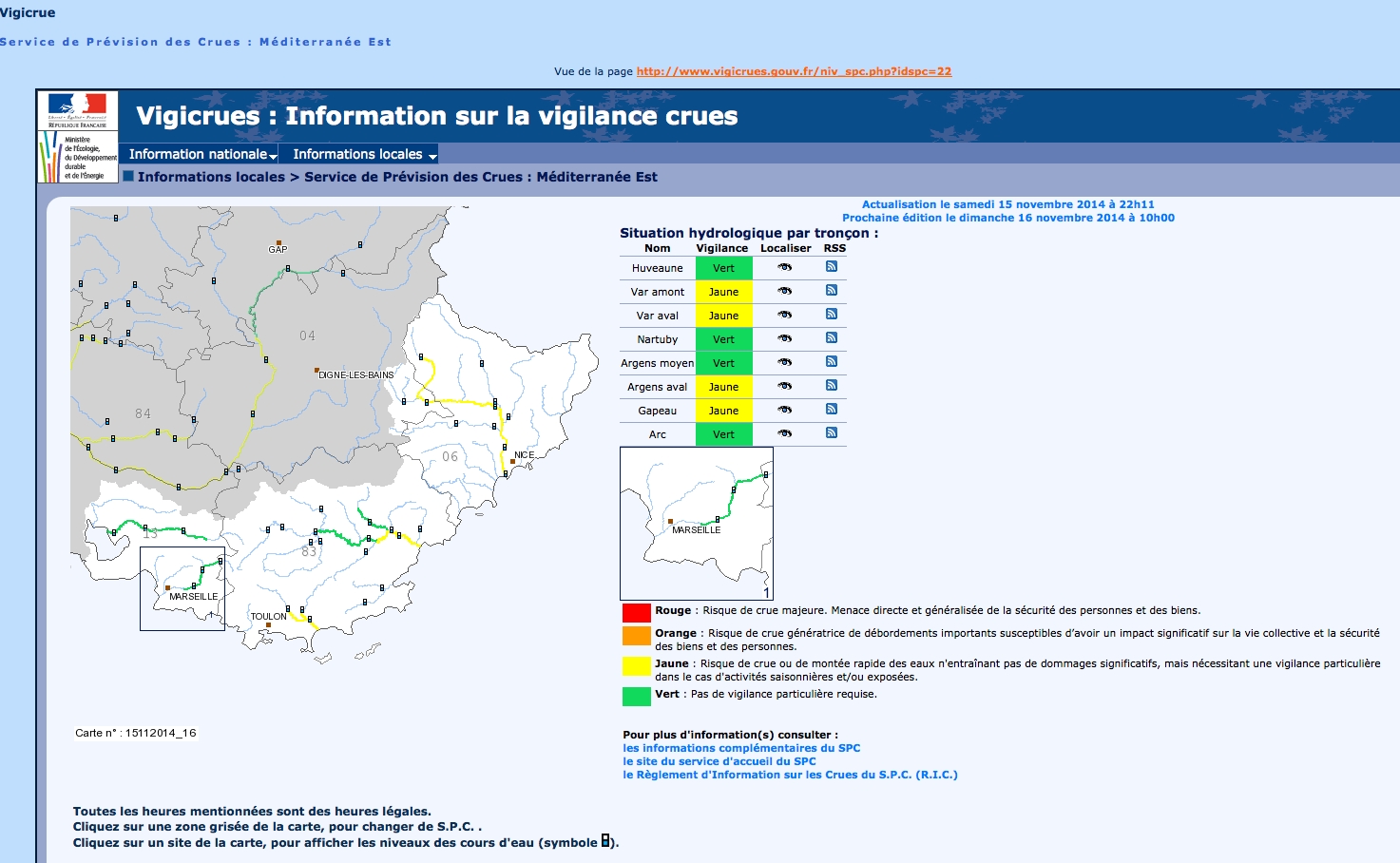The height and width of the screenshot is (863, 1400).
Task: Click the Vigicrue heading in the top corner
Action: pyautogui.click(x=28, y=12)
